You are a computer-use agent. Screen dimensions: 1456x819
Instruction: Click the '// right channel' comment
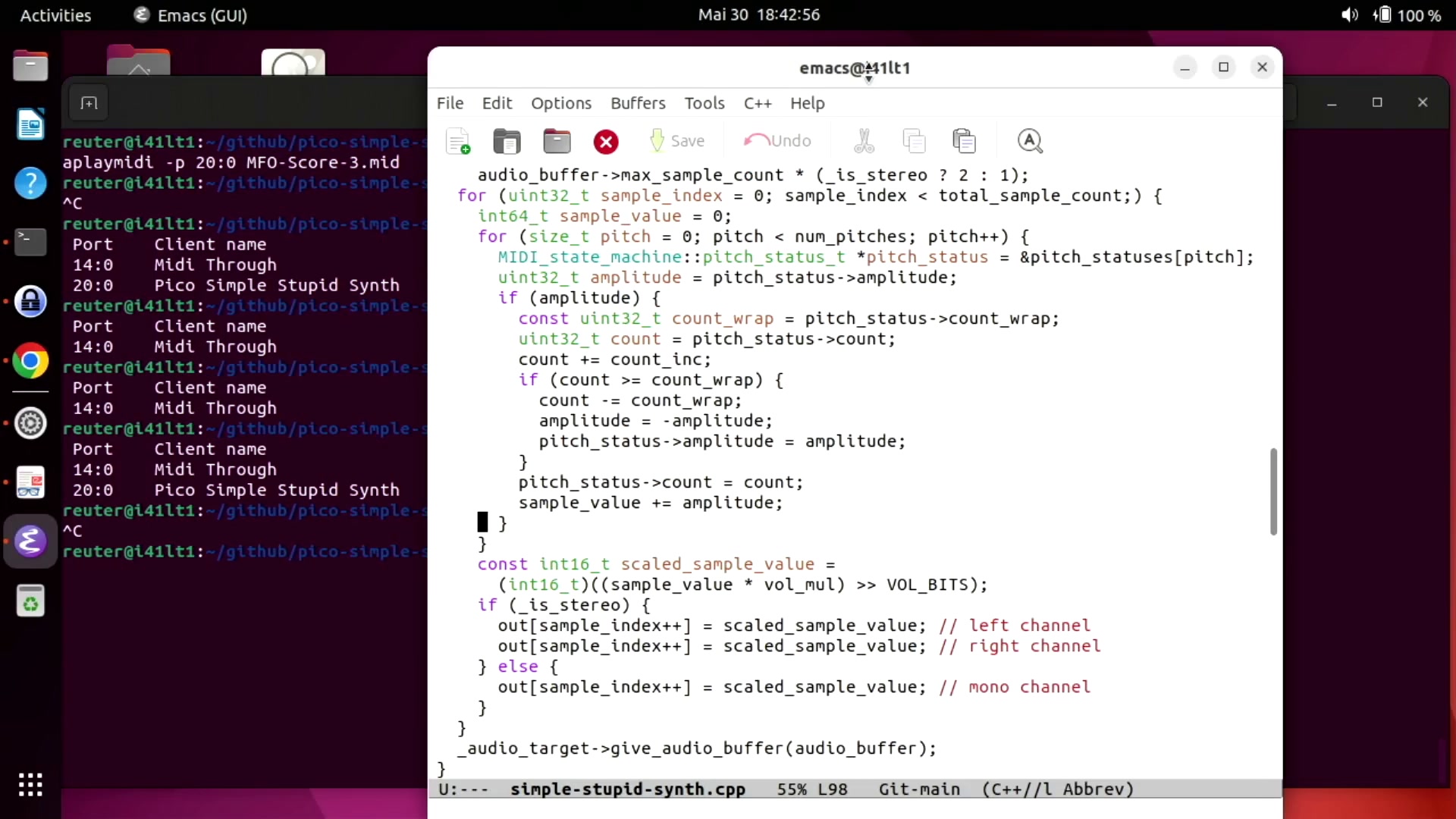click(1019, 646)
